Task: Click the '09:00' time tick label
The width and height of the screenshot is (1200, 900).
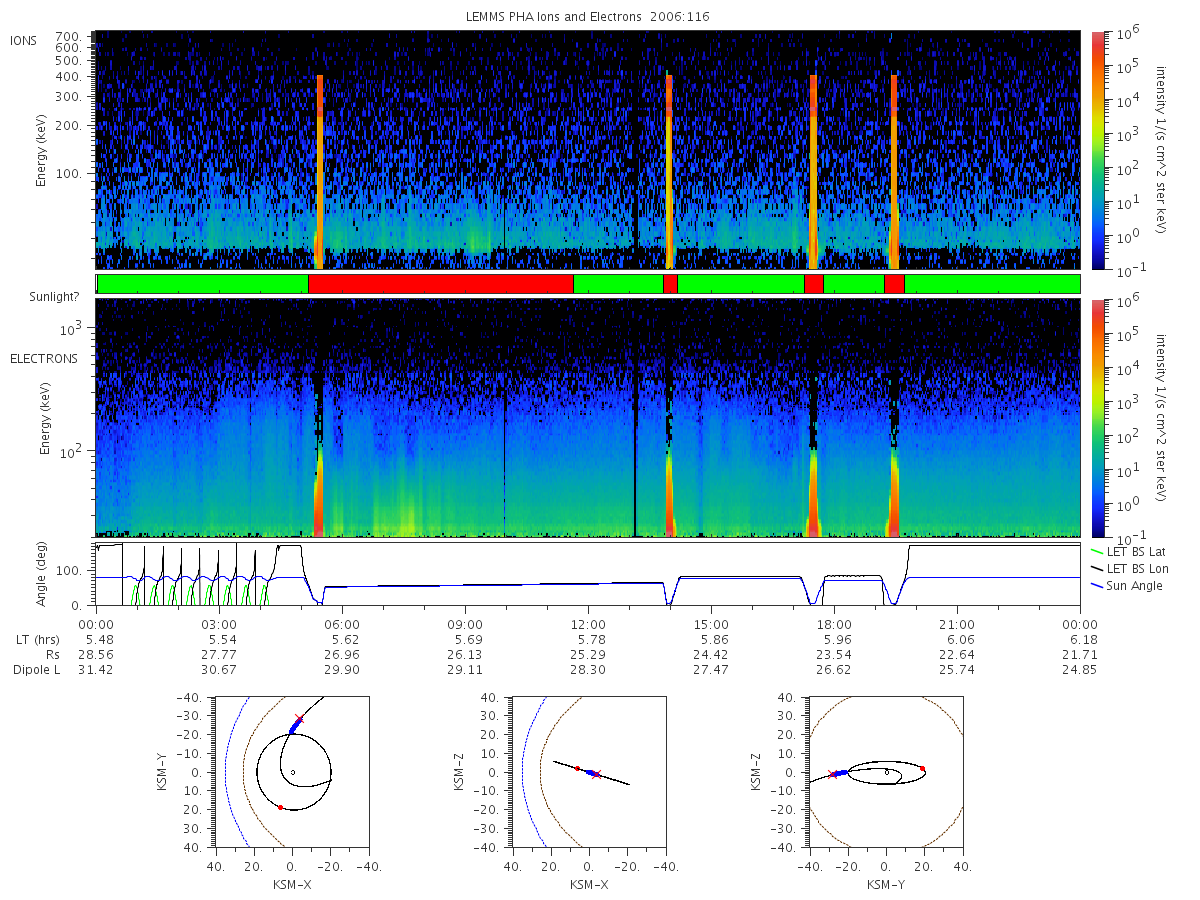Action: coord(465,624)
